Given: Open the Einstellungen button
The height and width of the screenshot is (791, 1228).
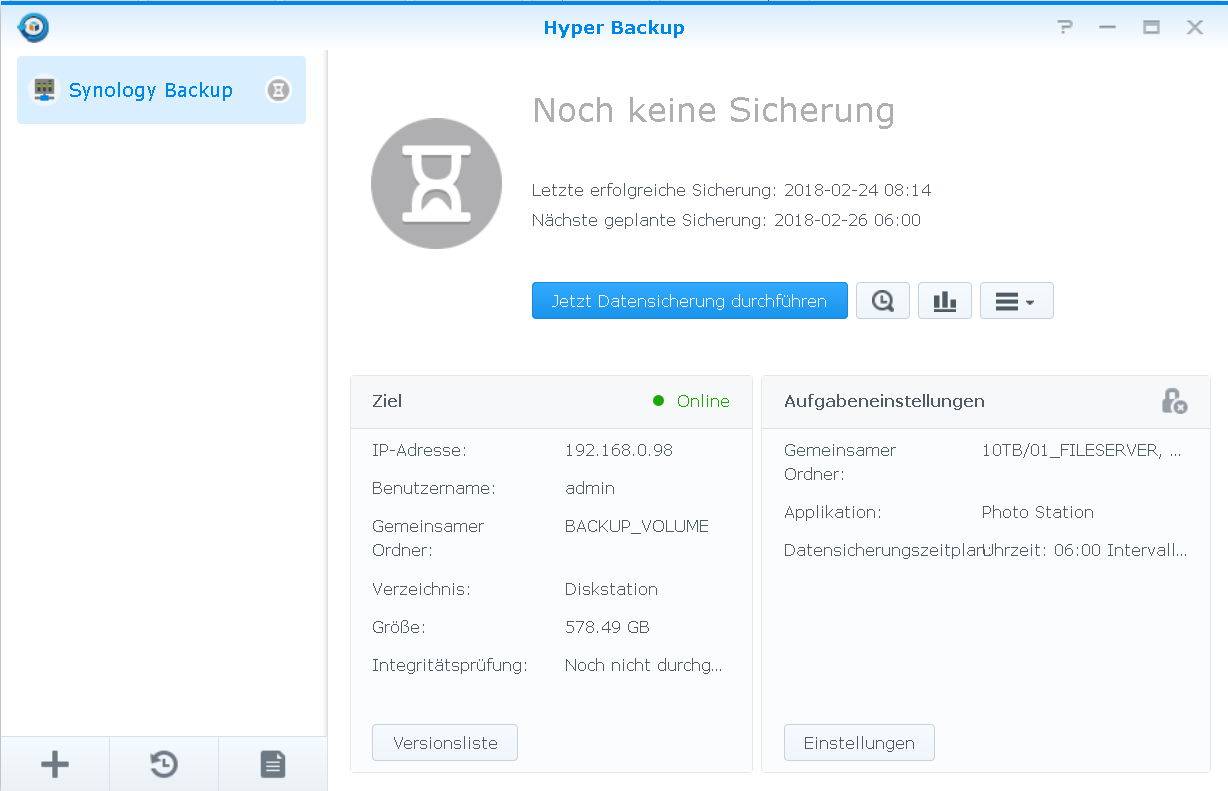Looking at the screenshot, I should (x=859, y=743).
